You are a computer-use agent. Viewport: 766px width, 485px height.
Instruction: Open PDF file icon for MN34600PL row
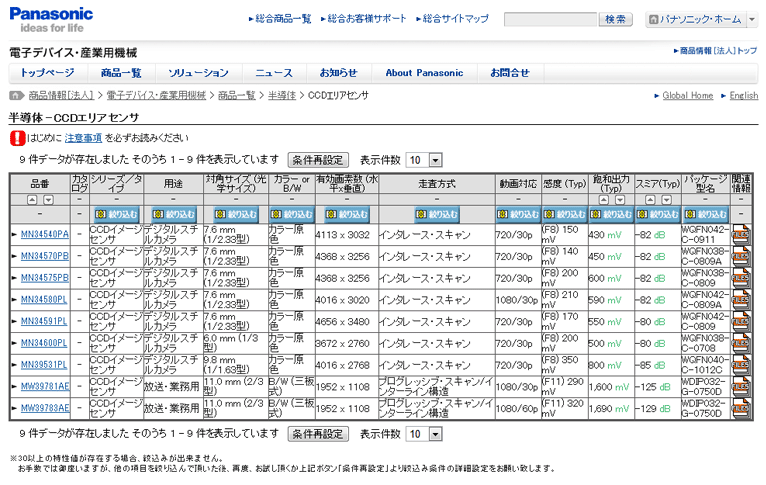[741, 343]
